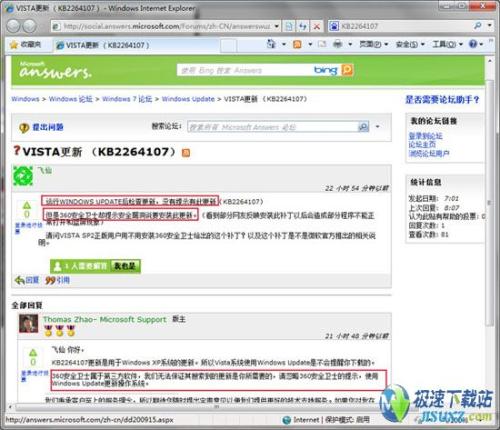
Task: Click the RSS icon next to thread title
Action: click(x=186, y=153)
